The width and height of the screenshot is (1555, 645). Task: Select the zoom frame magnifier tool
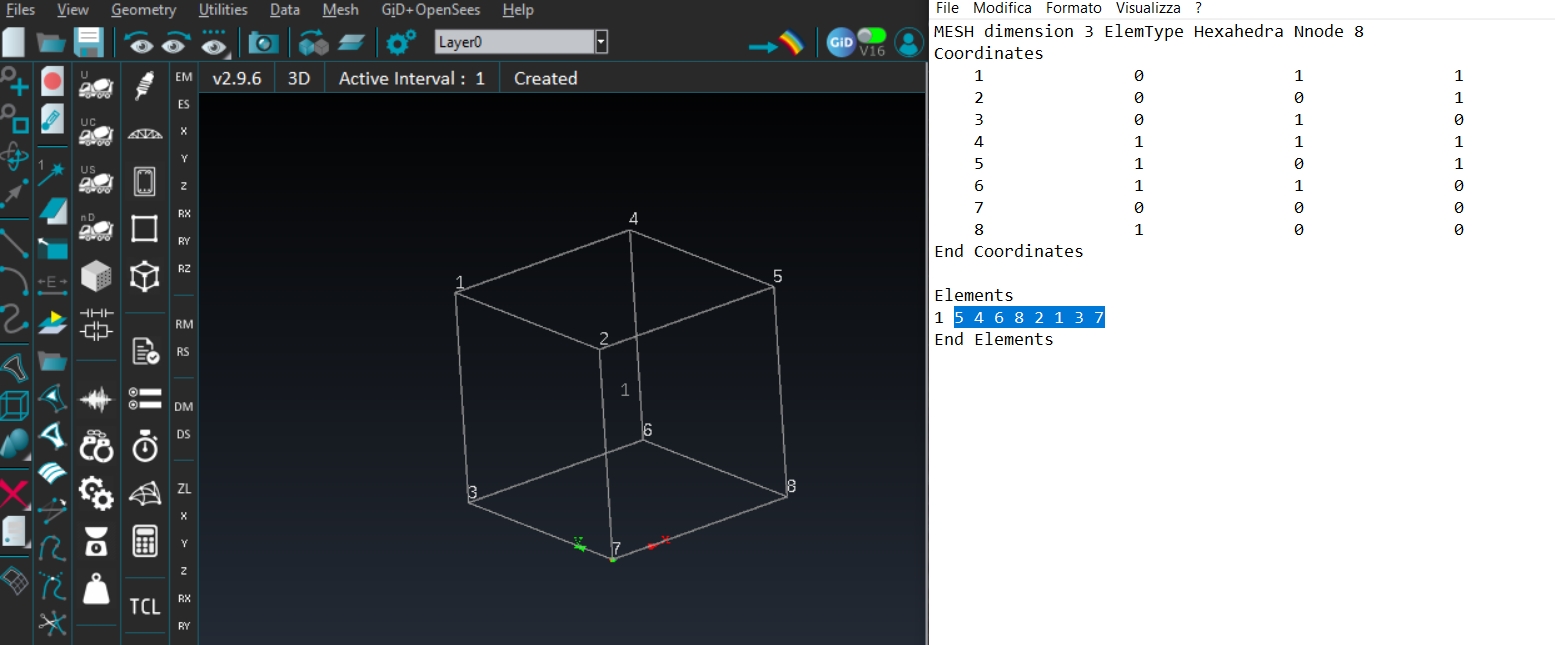tap(14, 120)
